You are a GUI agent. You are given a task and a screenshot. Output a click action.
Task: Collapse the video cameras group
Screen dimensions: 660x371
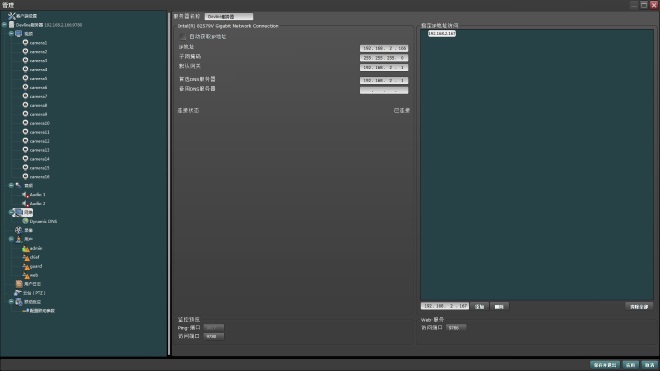[11, 33]
